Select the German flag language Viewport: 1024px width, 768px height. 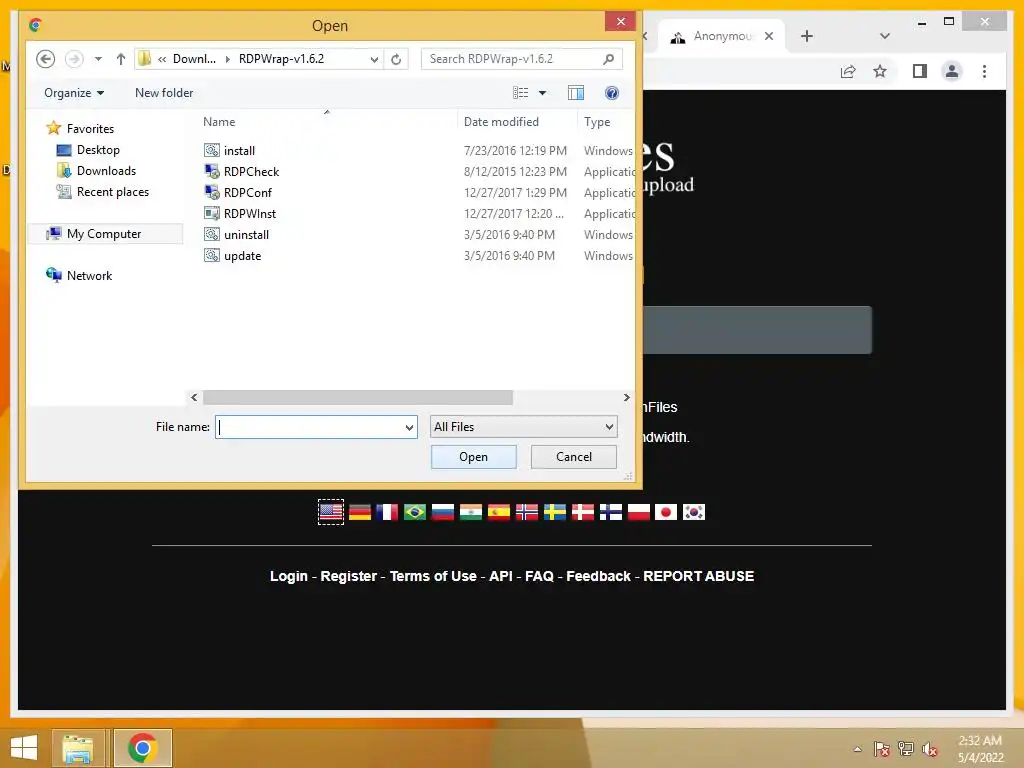pos(360,512)
